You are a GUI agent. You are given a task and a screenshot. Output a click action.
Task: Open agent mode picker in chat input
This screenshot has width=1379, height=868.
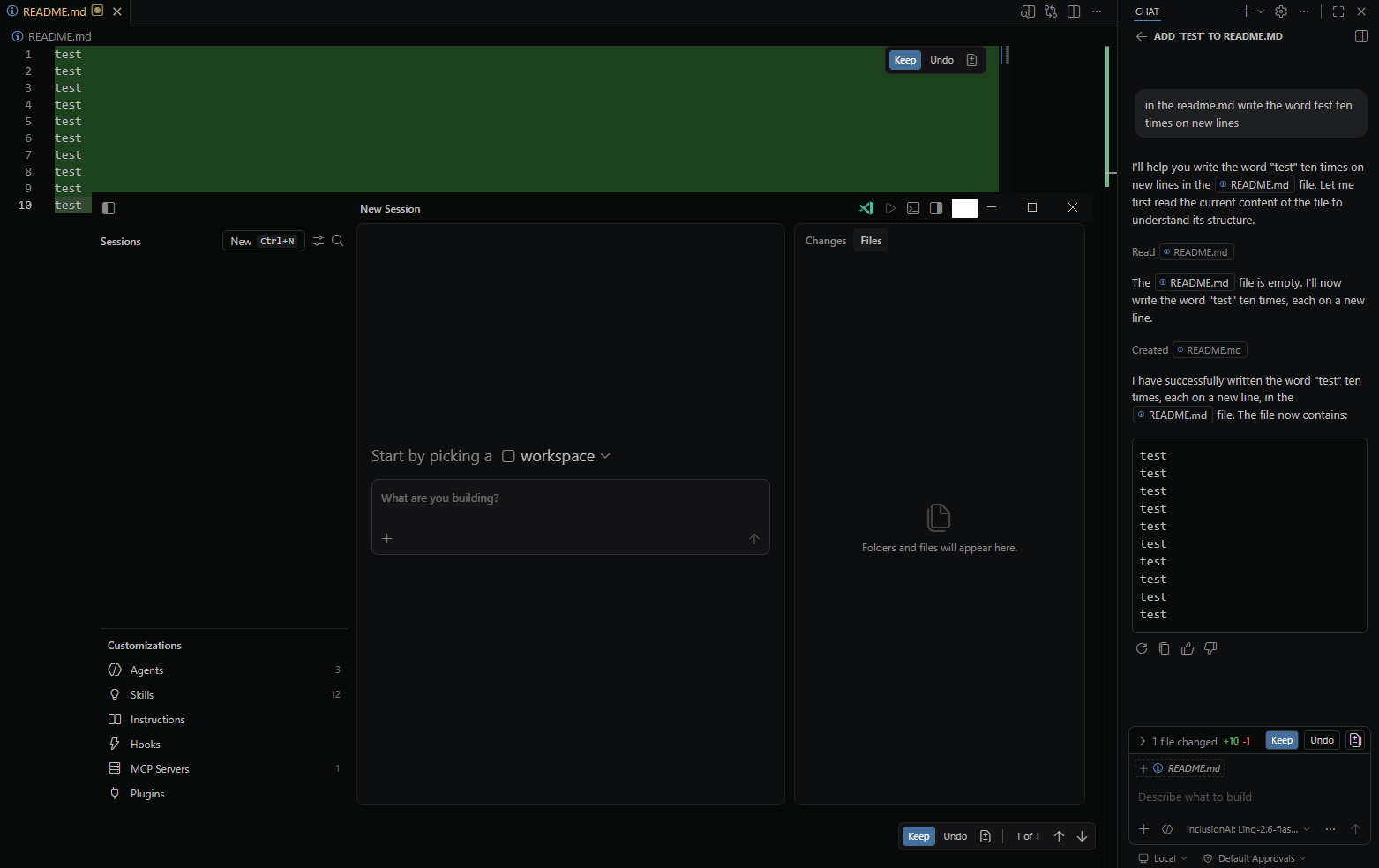pos(1167,829)
